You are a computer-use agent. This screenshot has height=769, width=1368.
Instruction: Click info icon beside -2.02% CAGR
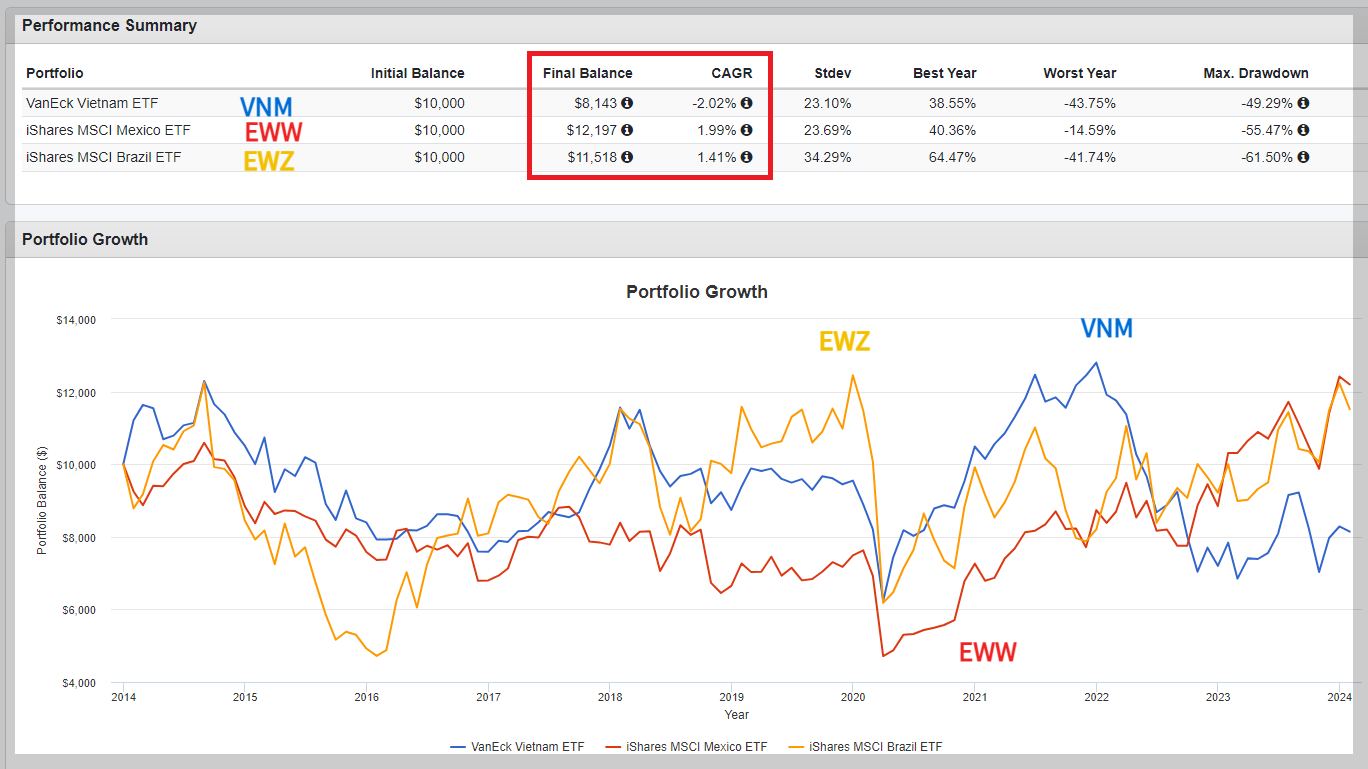coord(746,103)
